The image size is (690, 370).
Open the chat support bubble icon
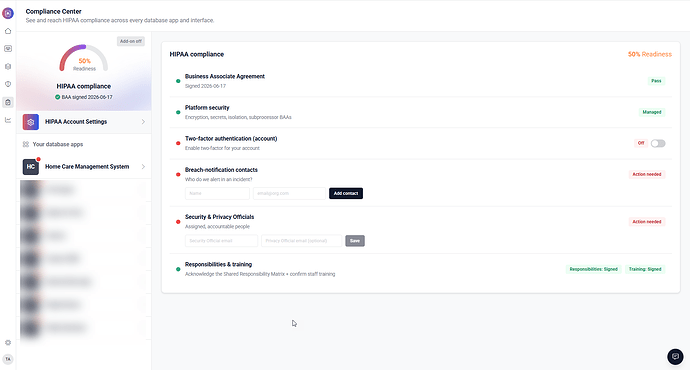point(675,356)
